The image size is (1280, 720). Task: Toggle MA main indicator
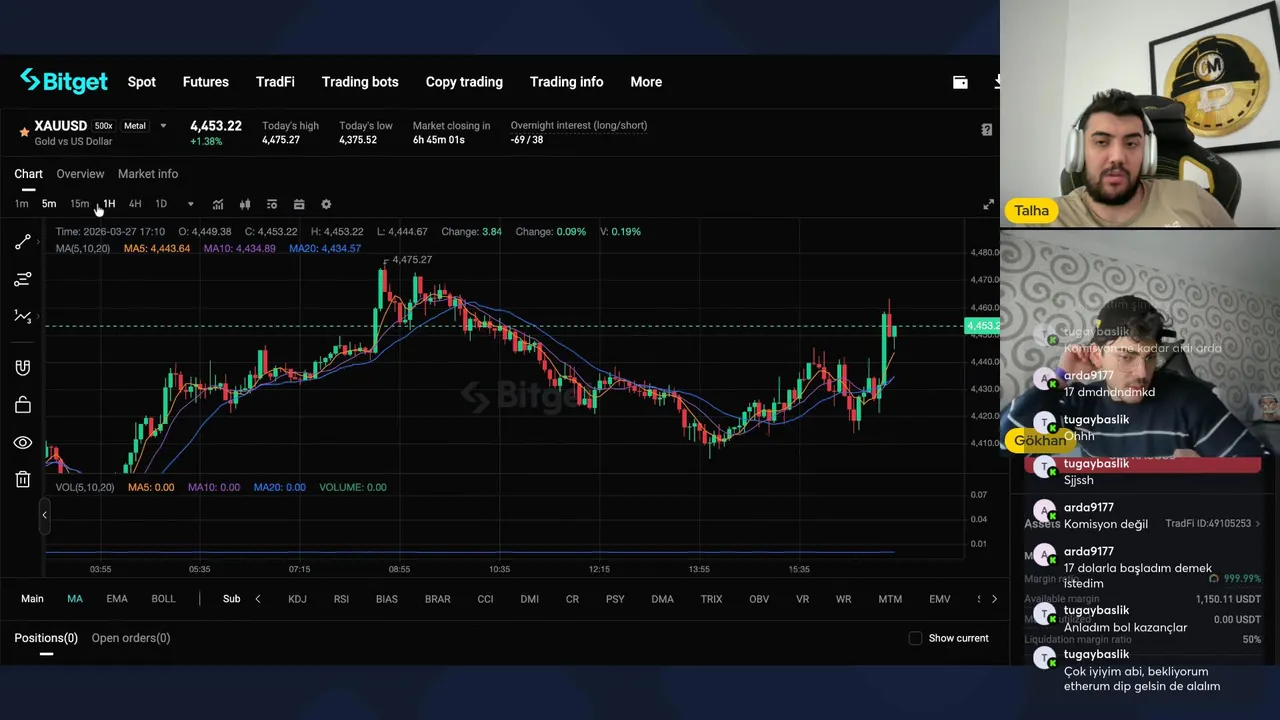click(x=75, y=599)
